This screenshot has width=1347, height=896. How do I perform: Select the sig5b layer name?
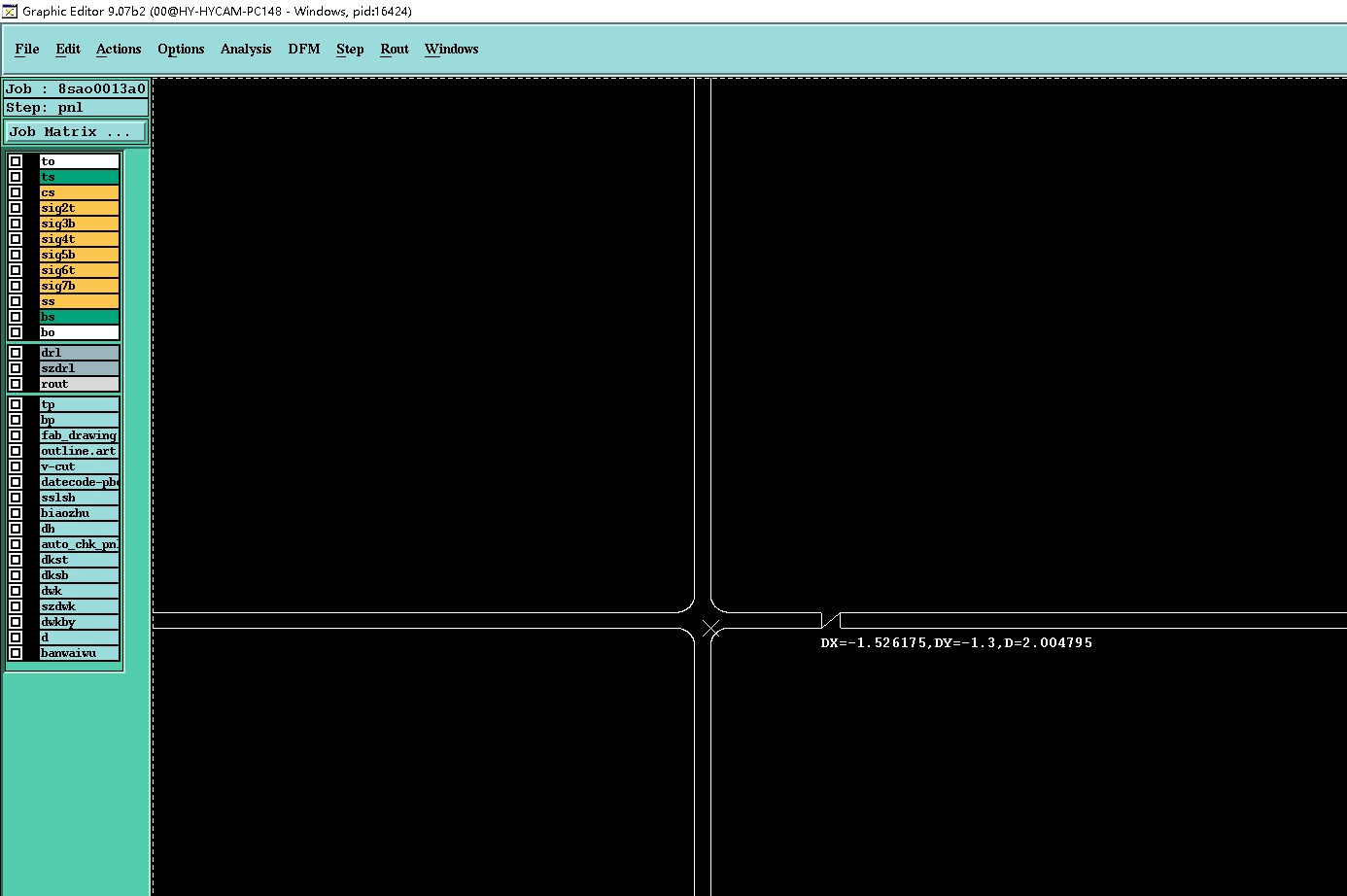(79, 255)
